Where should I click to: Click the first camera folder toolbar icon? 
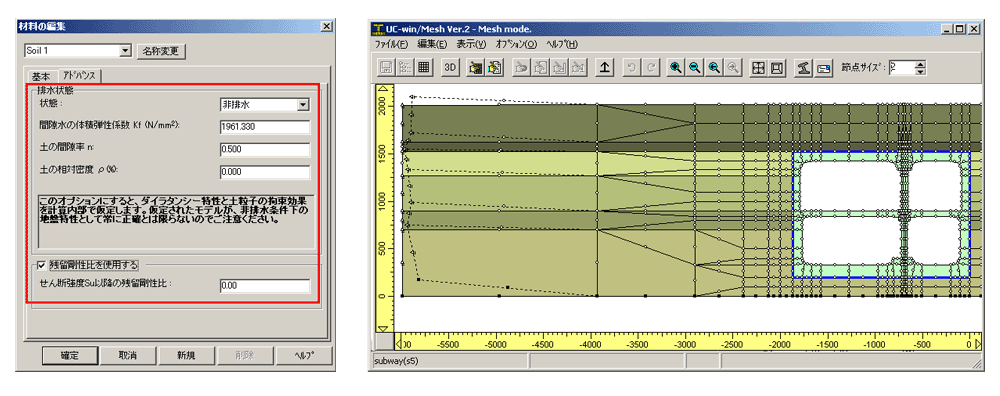coord(474,68)
